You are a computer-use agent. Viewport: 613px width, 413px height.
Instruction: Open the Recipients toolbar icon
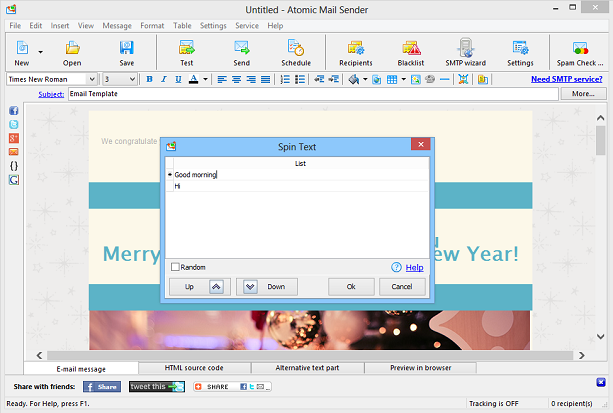pyautogui.click(x=356, y=53)
